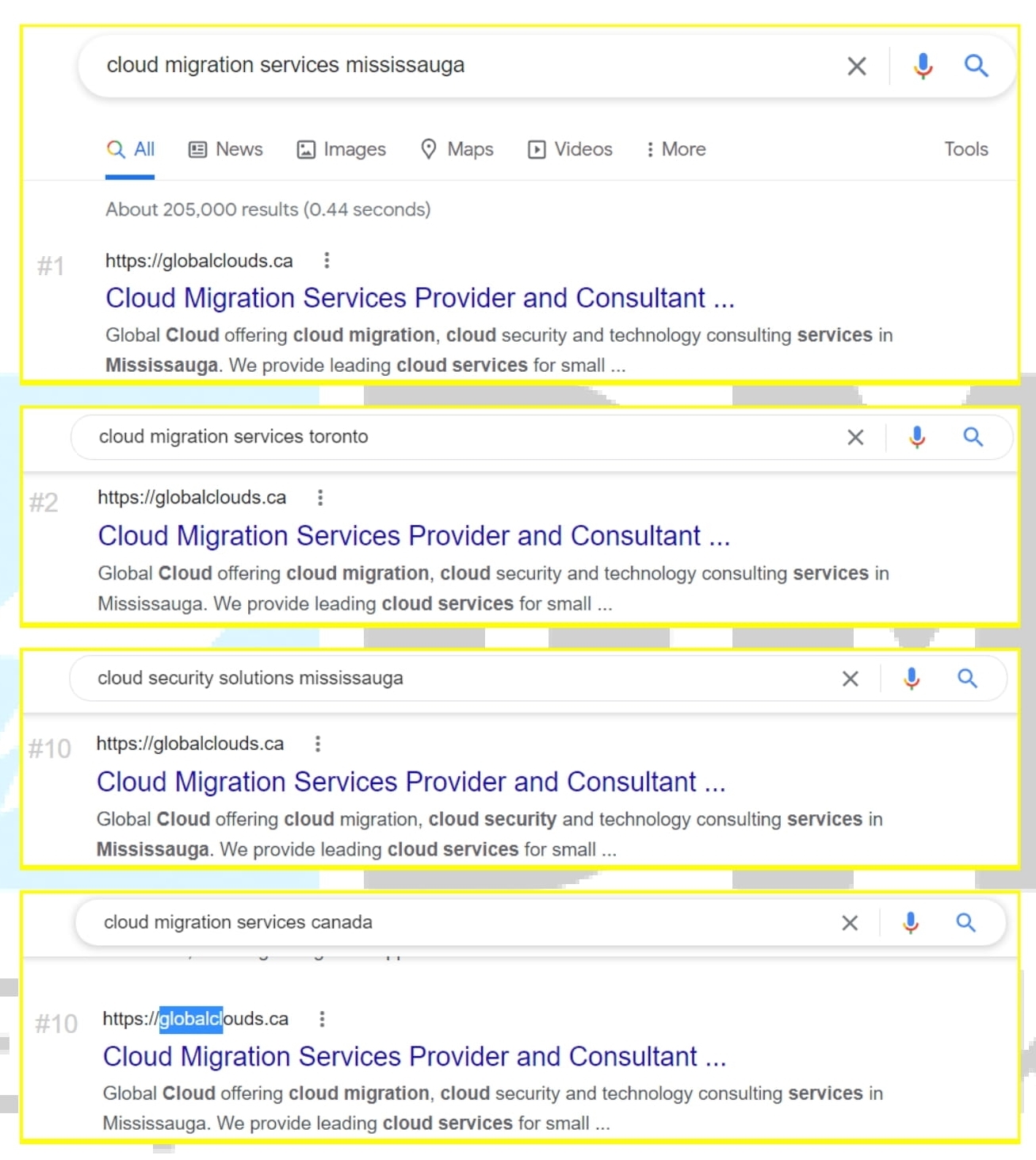Open the Cloud Migration Services link in the toronto result
This screenshot has width=1036, height=1160.
pyautogui.click(x=414, y=536)
